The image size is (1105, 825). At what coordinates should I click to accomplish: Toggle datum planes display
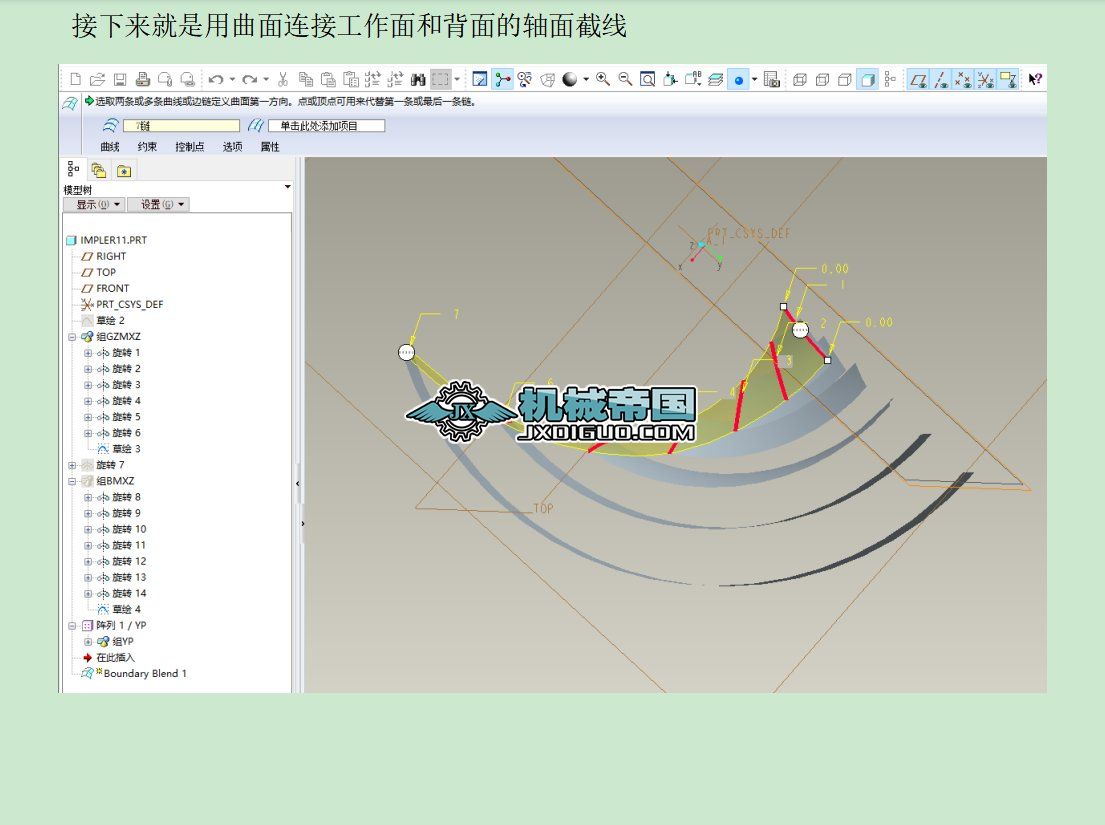pyautogui.click(x=918, y=80)
